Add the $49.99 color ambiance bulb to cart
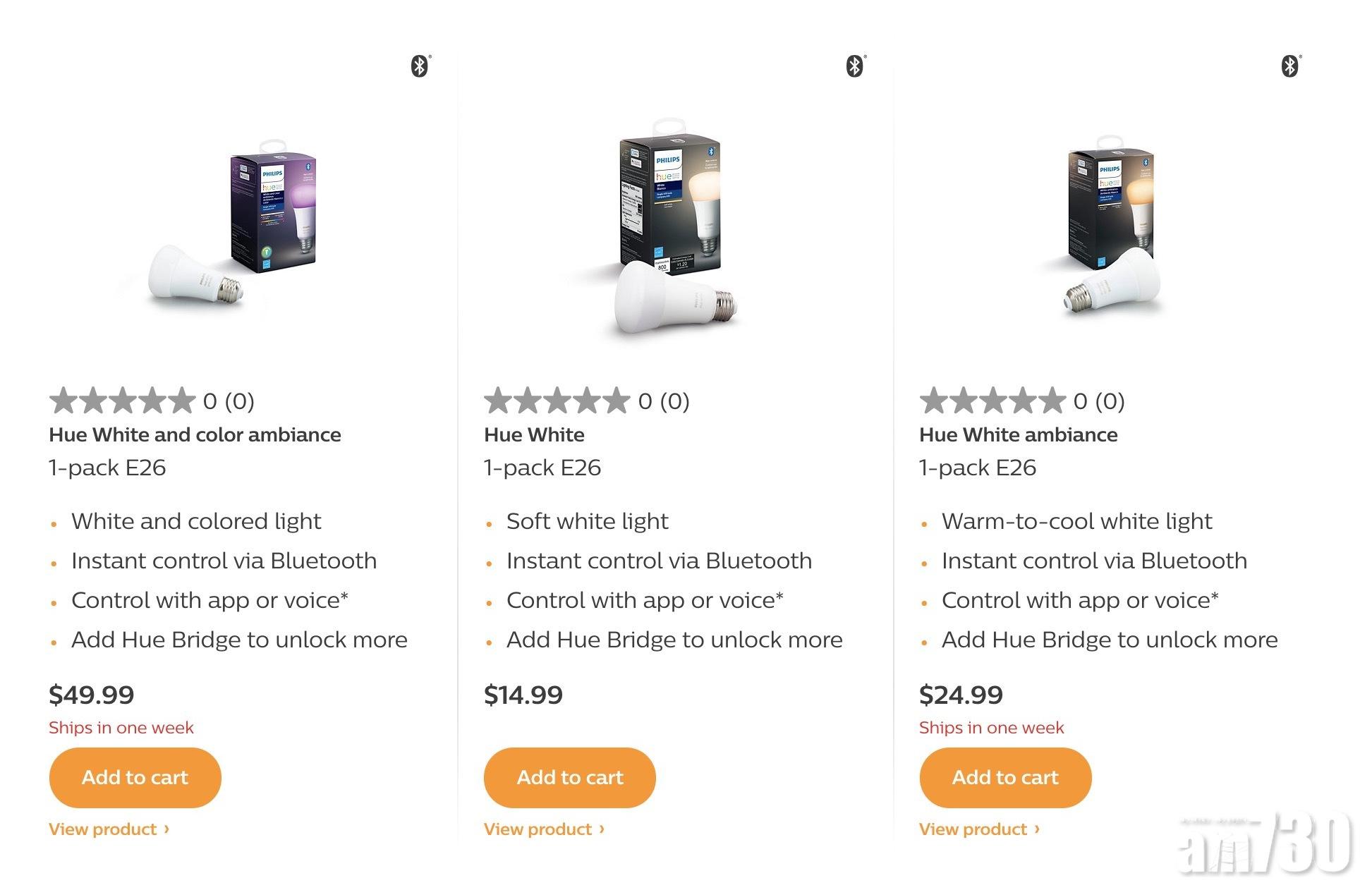The width and height of the screenshot is (1372, 890). click(135, 777)
